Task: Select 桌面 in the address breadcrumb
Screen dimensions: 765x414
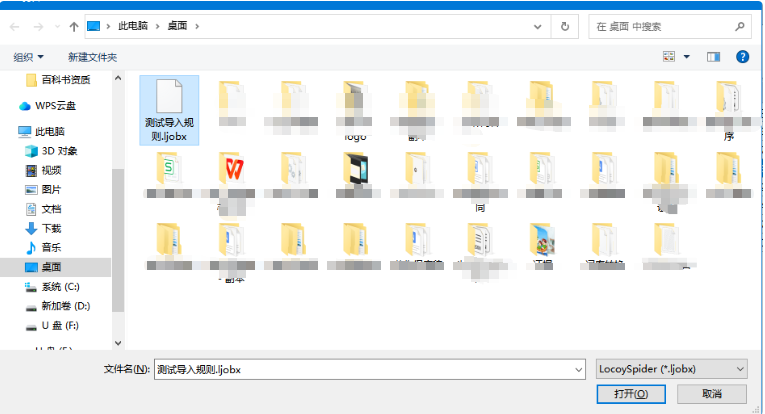Action: coord(177,26)
